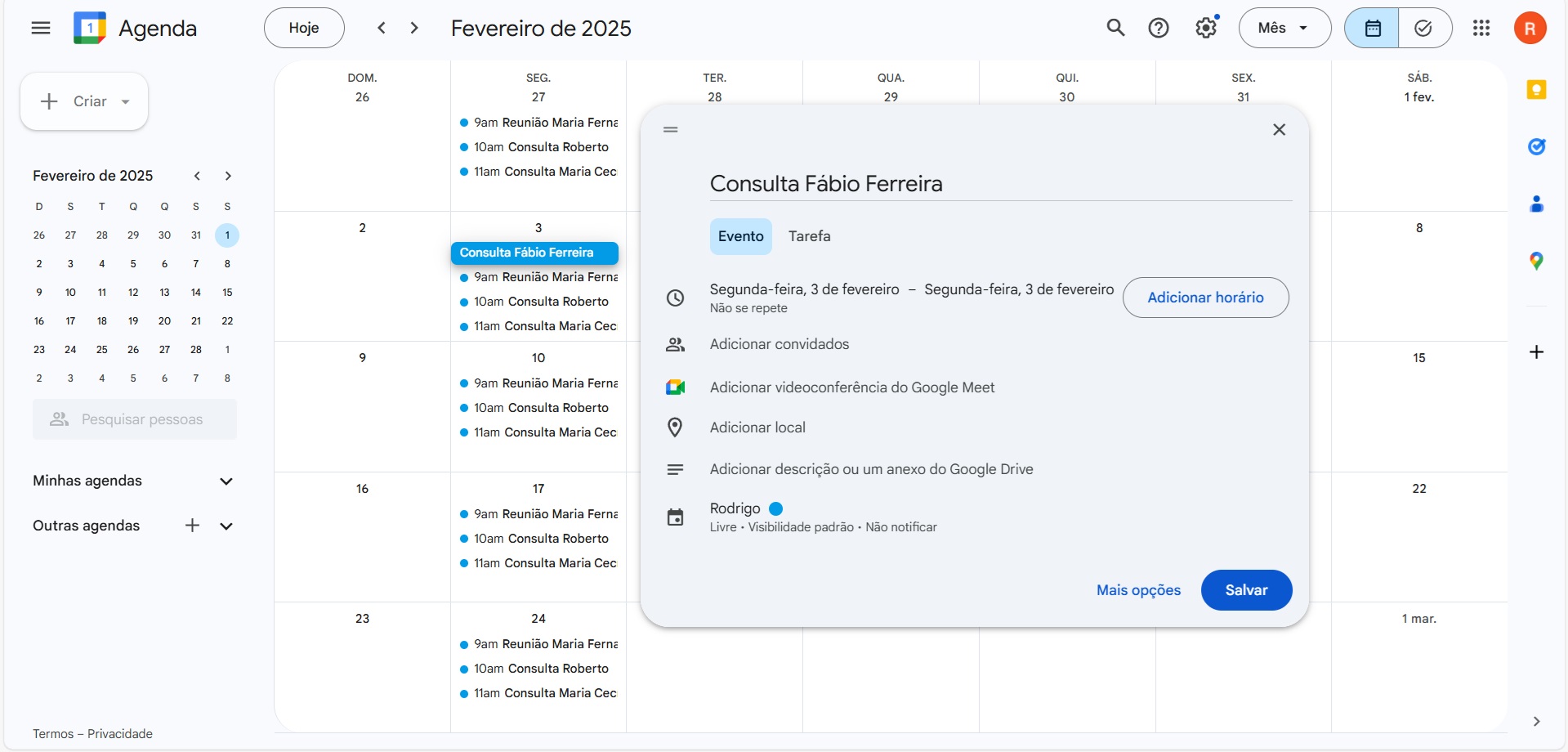Image resolution: width=1568 pixels, height=752 pixels.
Task: Switch to tasks view check icon
Action: pos(1423,28)
